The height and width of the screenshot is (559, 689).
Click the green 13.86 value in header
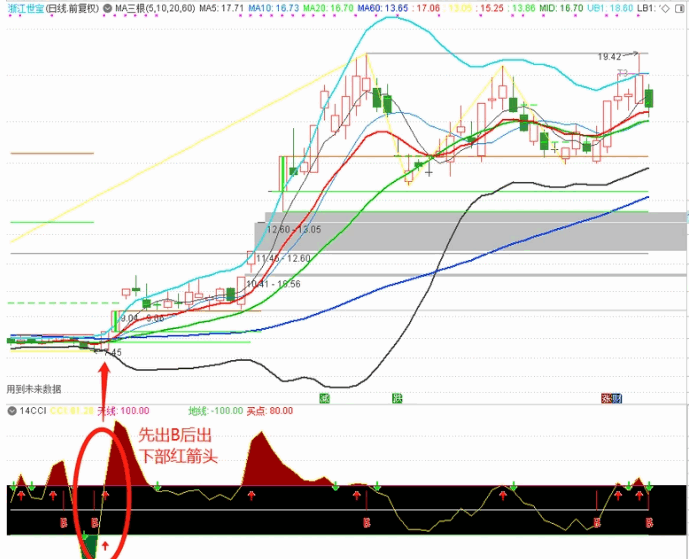tap(524, 8)
